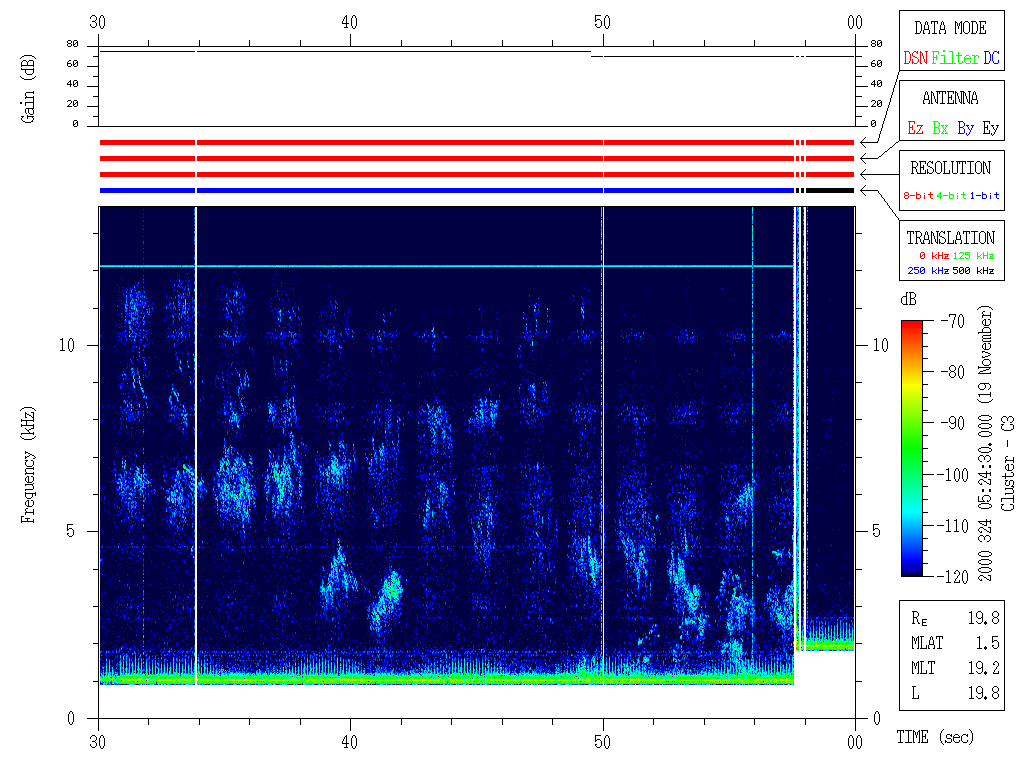The image size is (1024, 768).
Task: Click the -80 value on color scale
Action: tap(953, 372)
